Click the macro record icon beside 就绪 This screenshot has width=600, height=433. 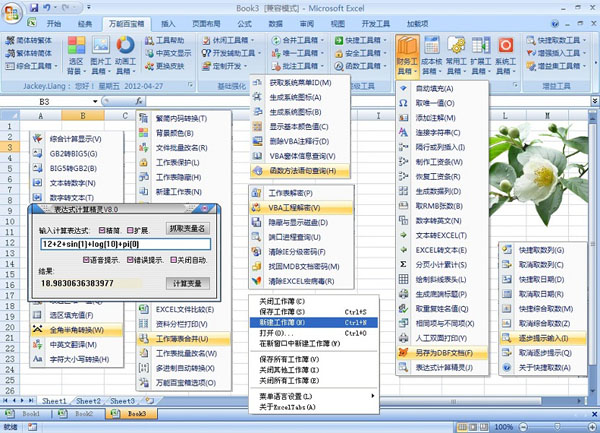coord(32,427)
